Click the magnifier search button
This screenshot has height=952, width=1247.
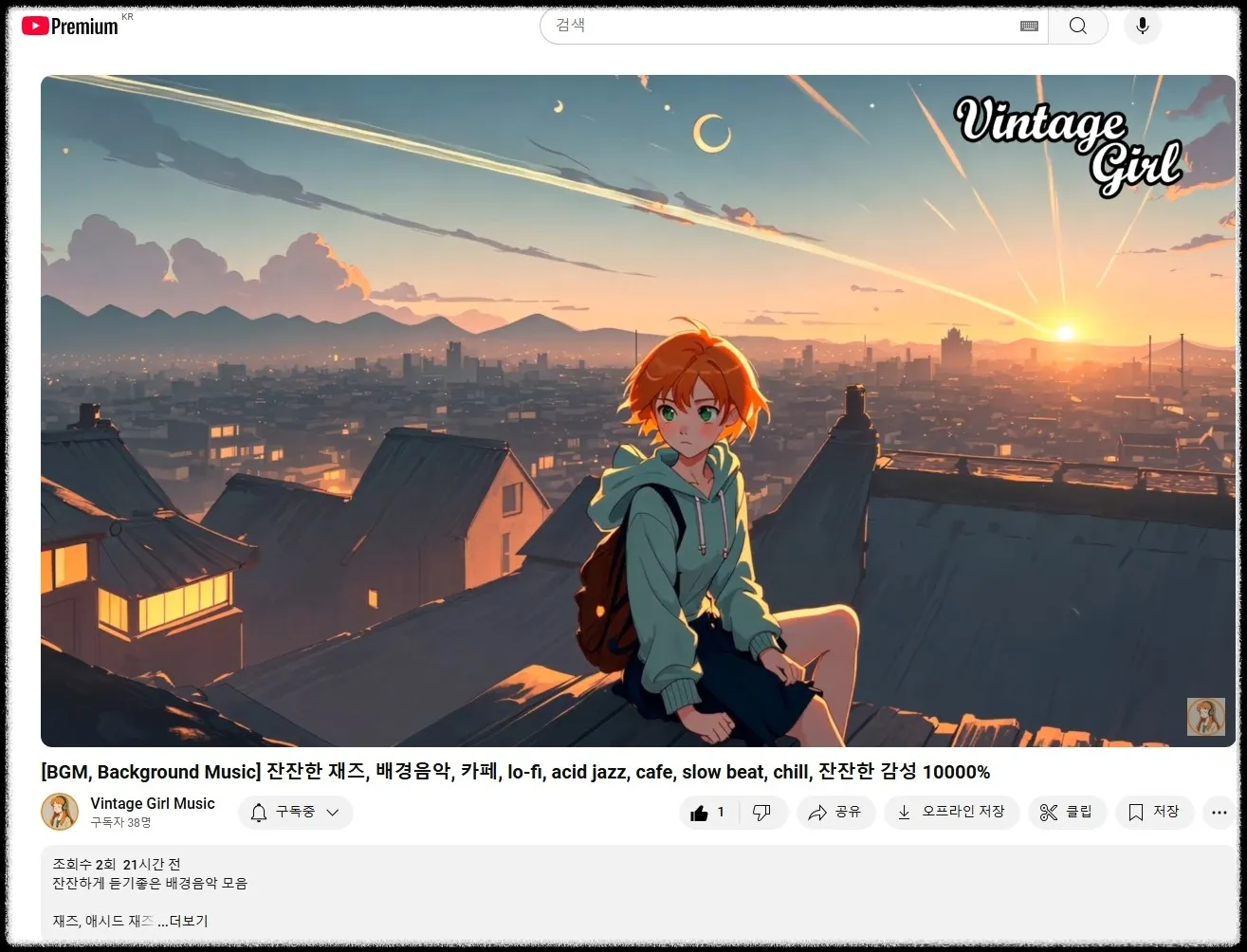1078,26
